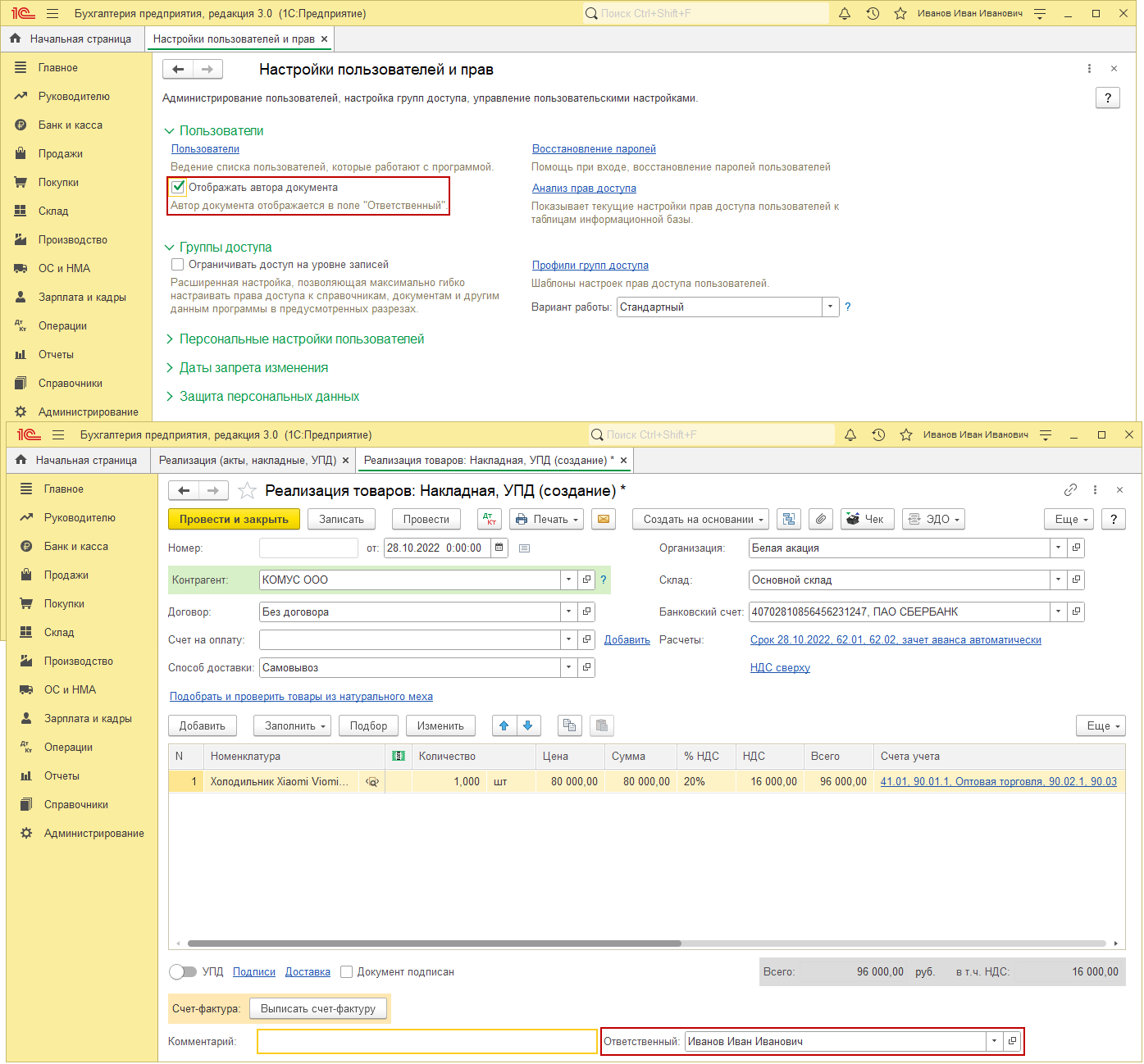Switch to Реализация (акты, накладные, УПД) tab

[248, 460]
